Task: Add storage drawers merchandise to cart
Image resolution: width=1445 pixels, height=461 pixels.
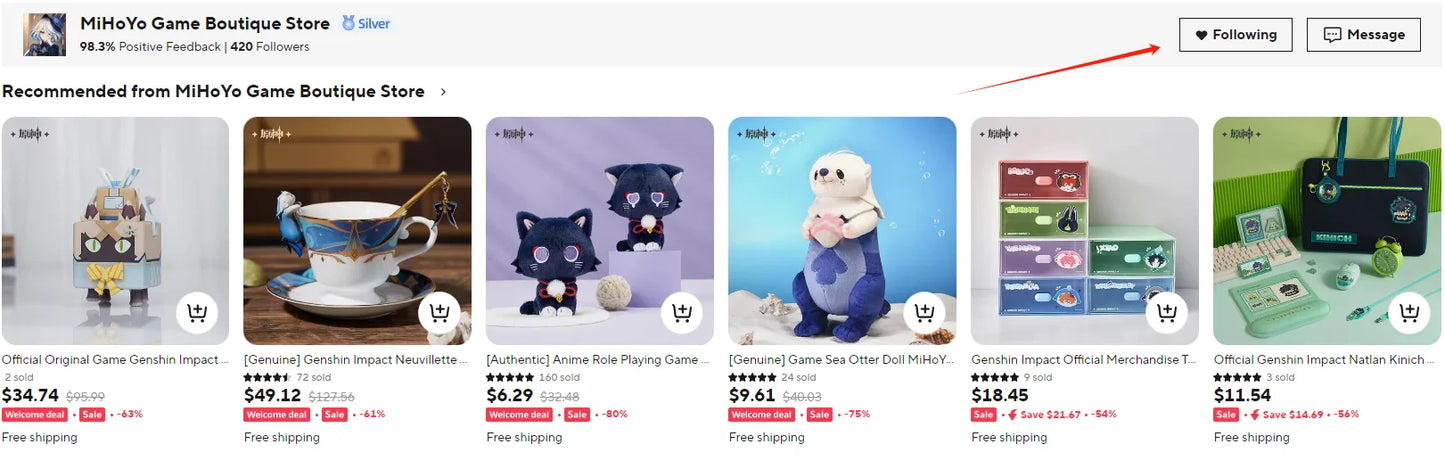Action: click(x=1166, y=313)
